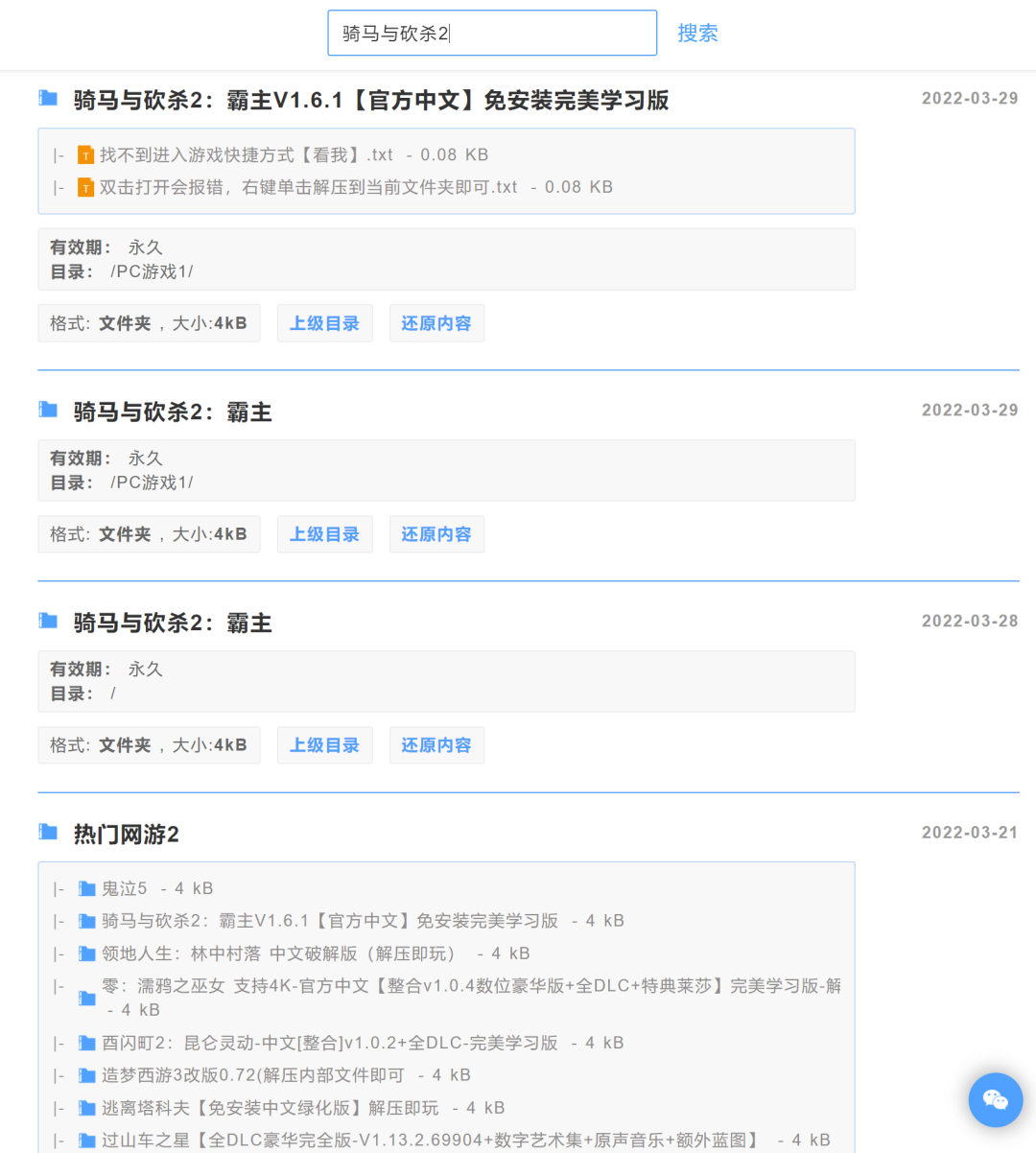Select file 双击打开会报错，右键单击解压到当前文件夹即可.txt
Image resolution: width=1036 pixels, height=1153 pixels.
(x=309, y=187)
